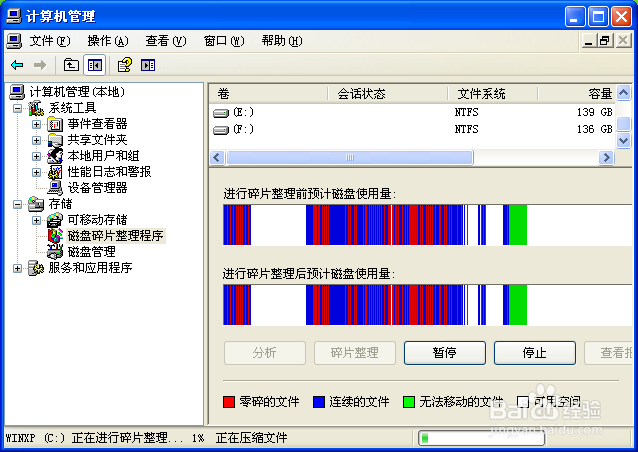Expand the 性能日志和警报 node

click(36, 172)
